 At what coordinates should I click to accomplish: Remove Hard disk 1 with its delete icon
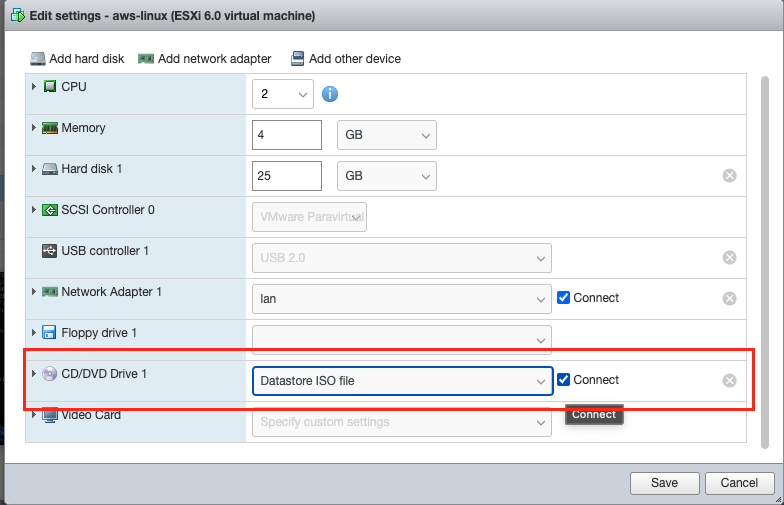click(x=729, y=176)
